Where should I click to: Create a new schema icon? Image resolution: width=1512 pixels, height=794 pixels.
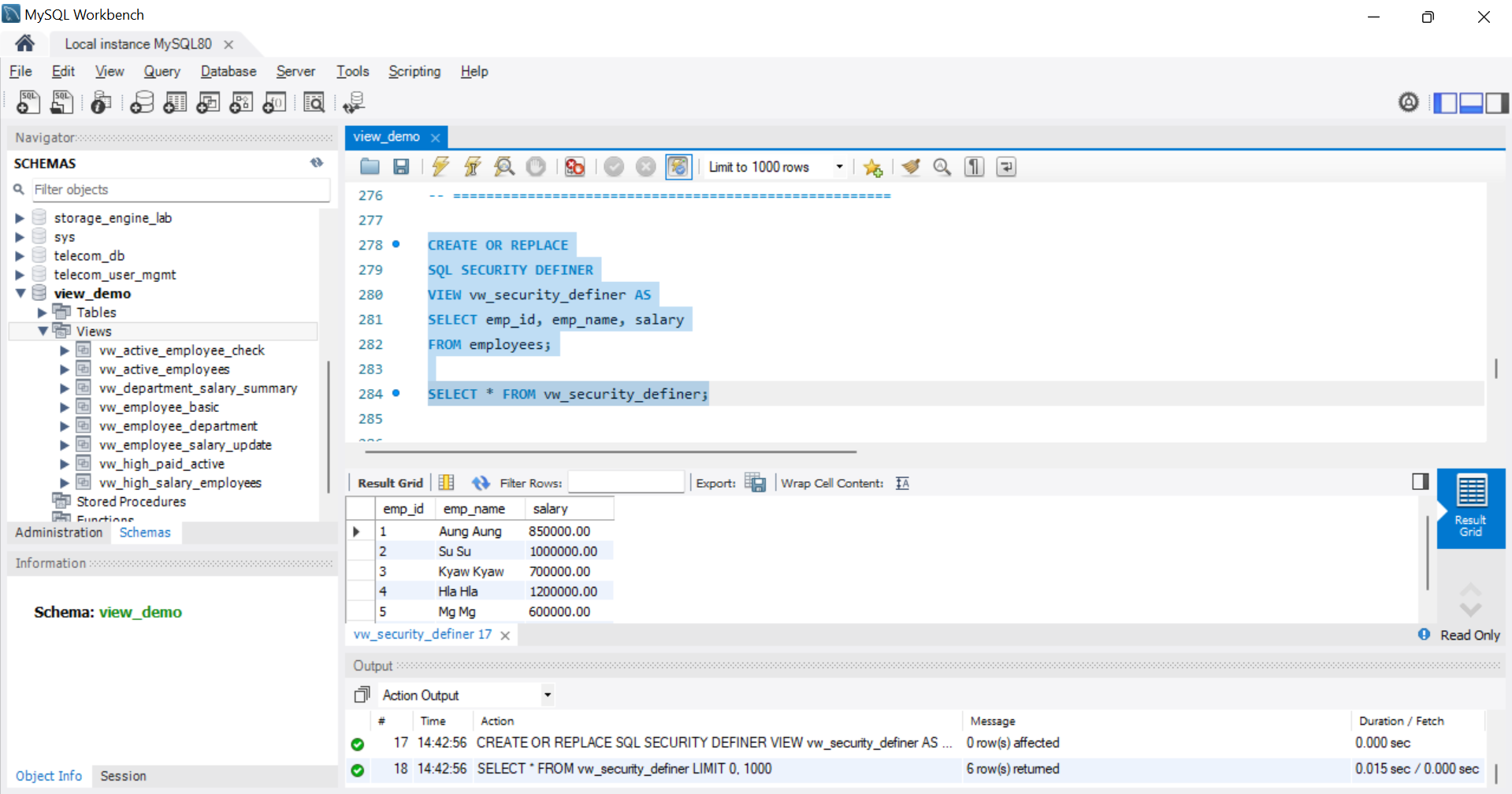(x=142, y=102)
